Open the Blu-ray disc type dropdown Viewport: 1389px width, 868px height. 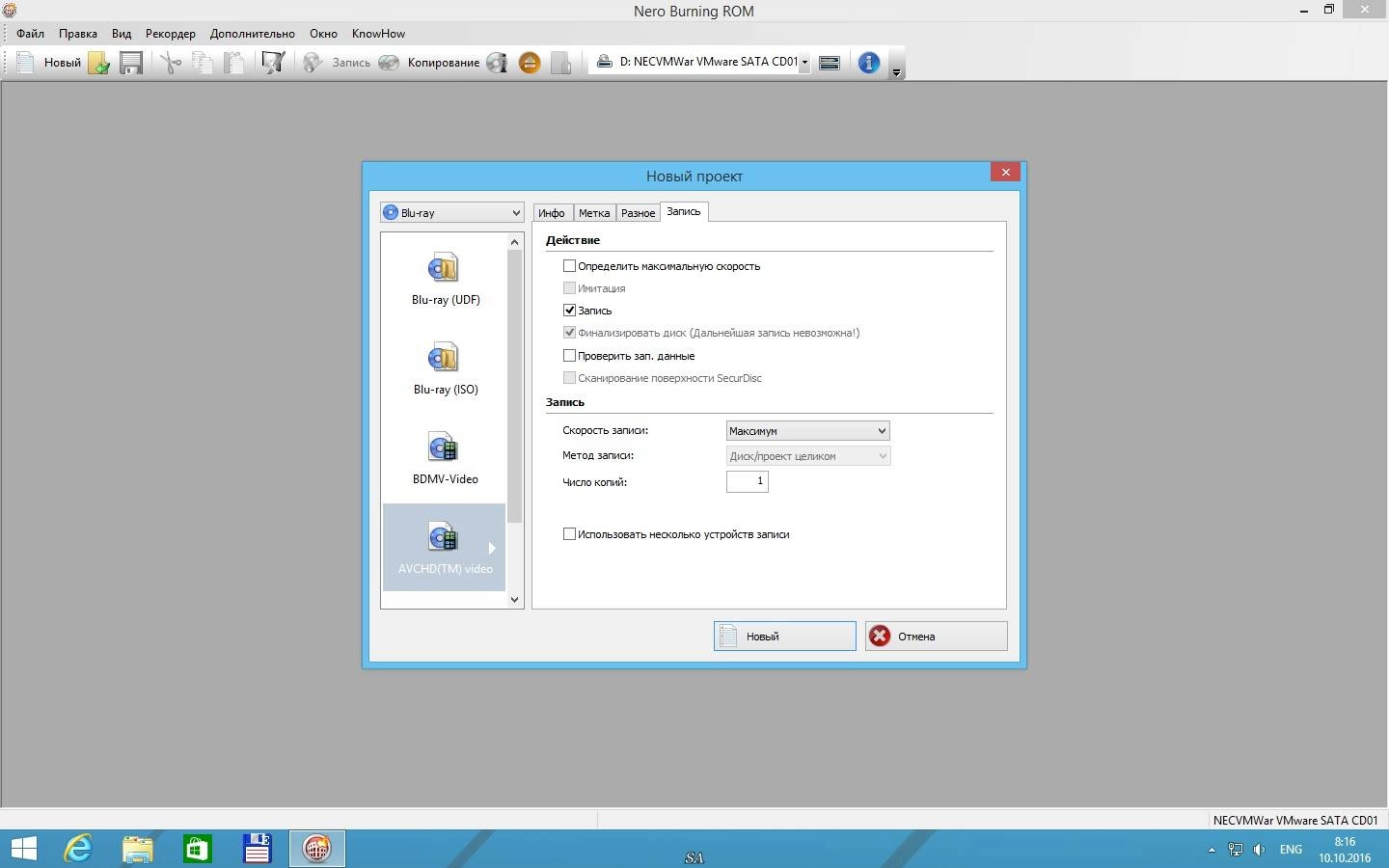(452, 212)
